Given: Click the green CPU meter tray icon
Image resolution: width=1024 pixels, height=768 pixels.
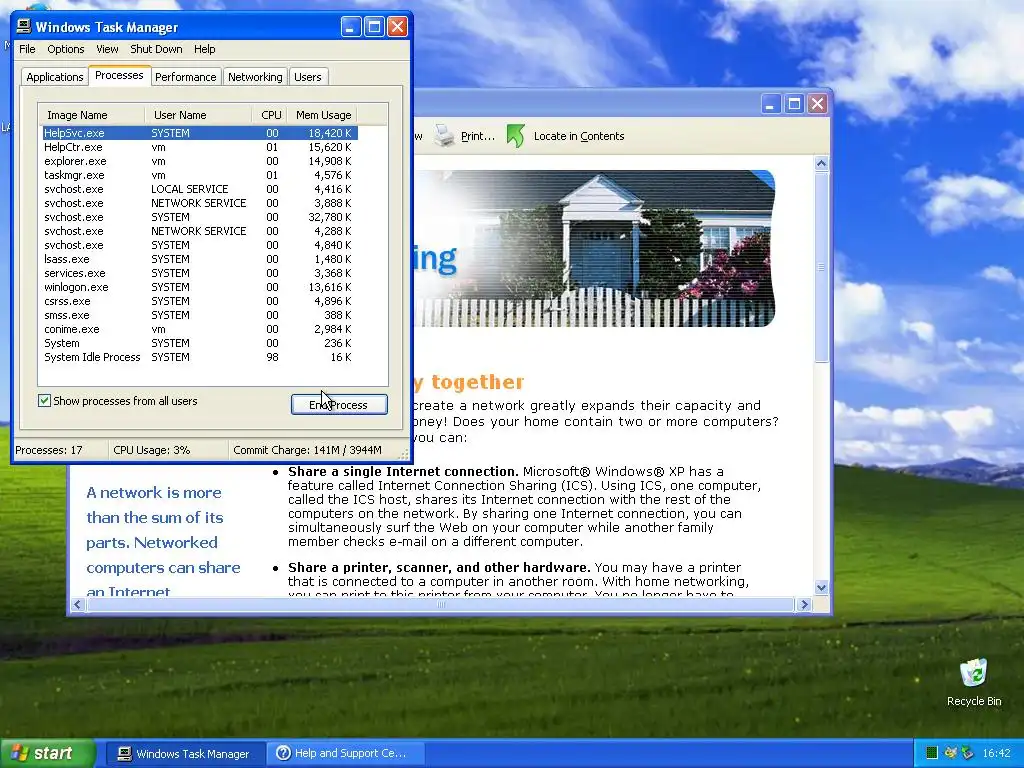Looking at the screenshot, I should click(932, 753).
